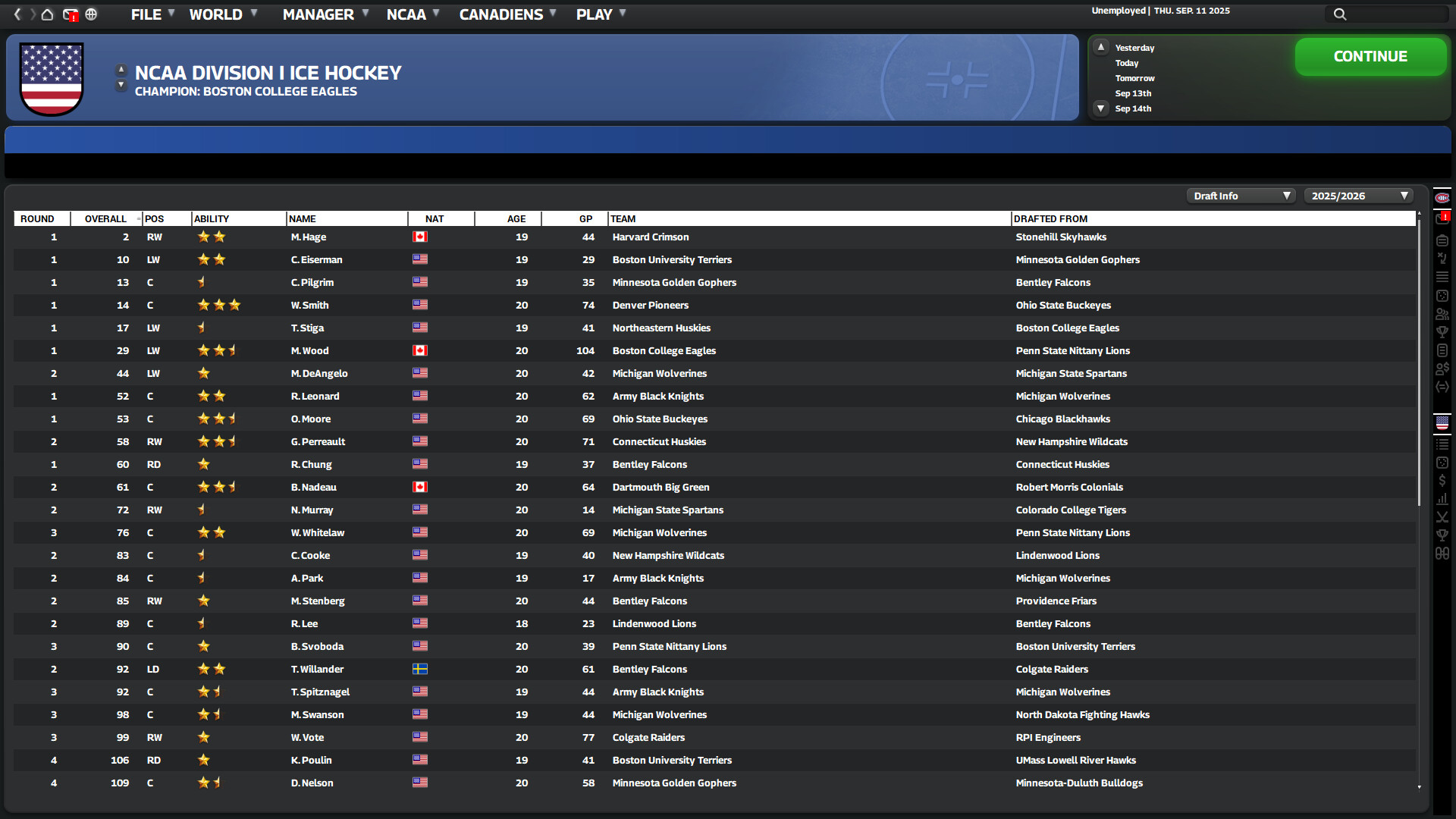
Task: Click the CONTINUE button
Action: point(1370,56)
